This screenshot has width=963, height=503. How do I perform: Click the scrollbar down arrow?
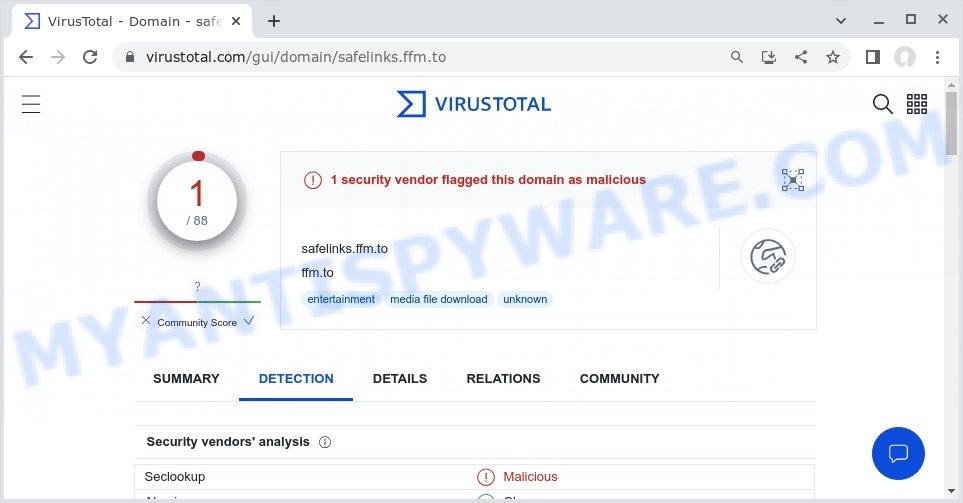[x=951, y=491]
